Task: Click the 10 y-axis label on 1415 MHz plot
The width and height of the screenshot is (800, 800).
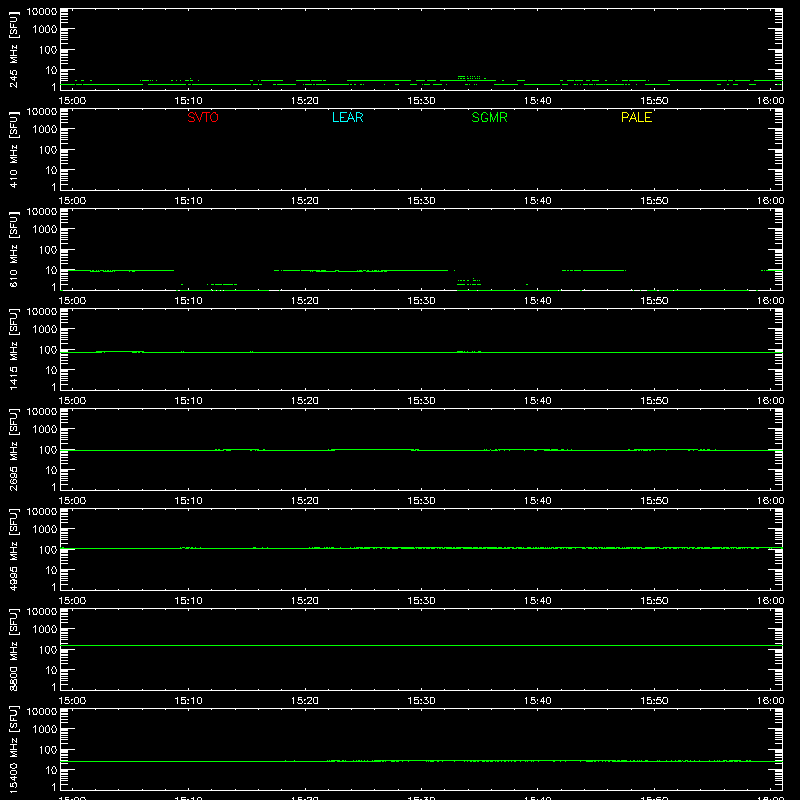Action: 51,370
